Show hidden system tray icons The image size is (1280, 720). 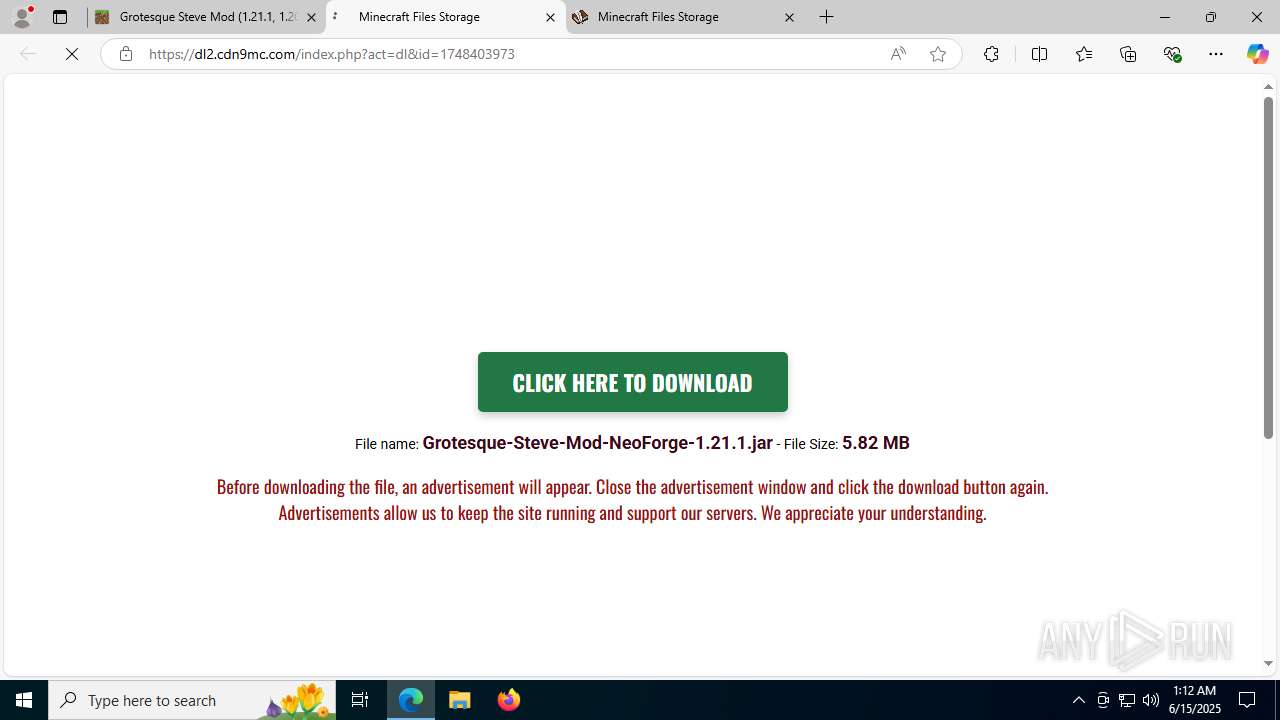[x=1078, y=700]
